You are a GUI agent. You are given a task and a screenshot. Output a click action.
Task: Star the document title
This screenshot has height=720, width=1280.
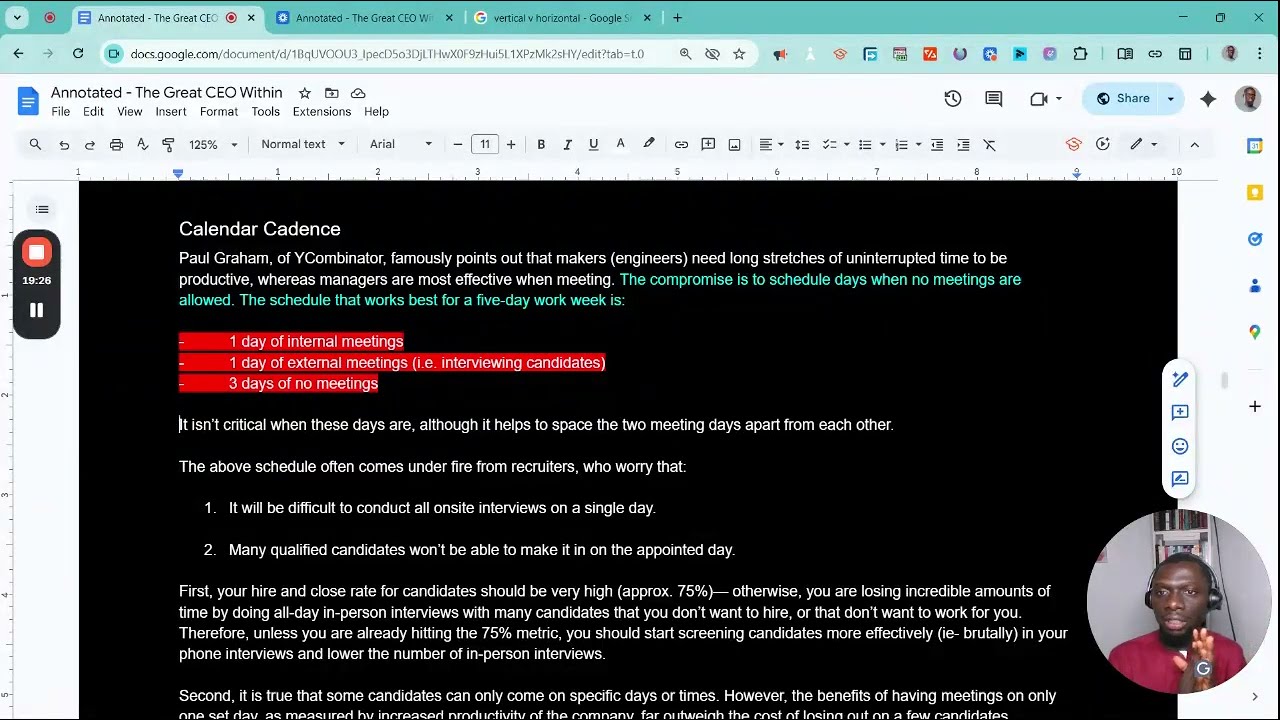(304, 93)
